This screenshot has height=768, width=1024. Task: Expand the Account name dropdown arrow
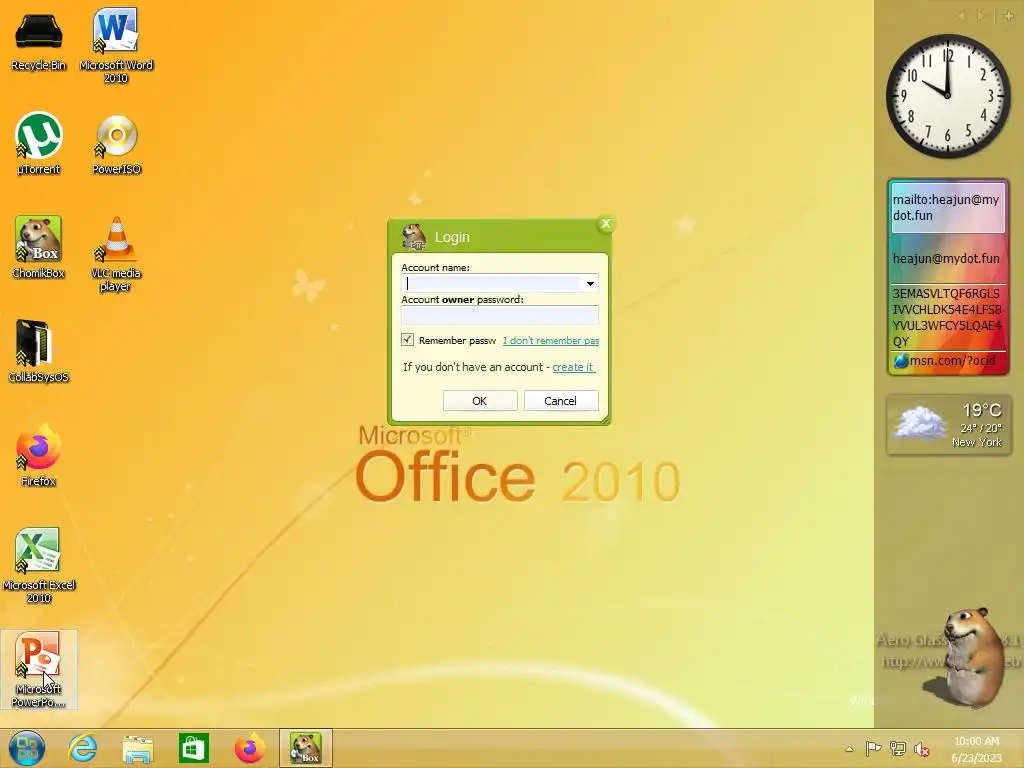click(590, 283)
